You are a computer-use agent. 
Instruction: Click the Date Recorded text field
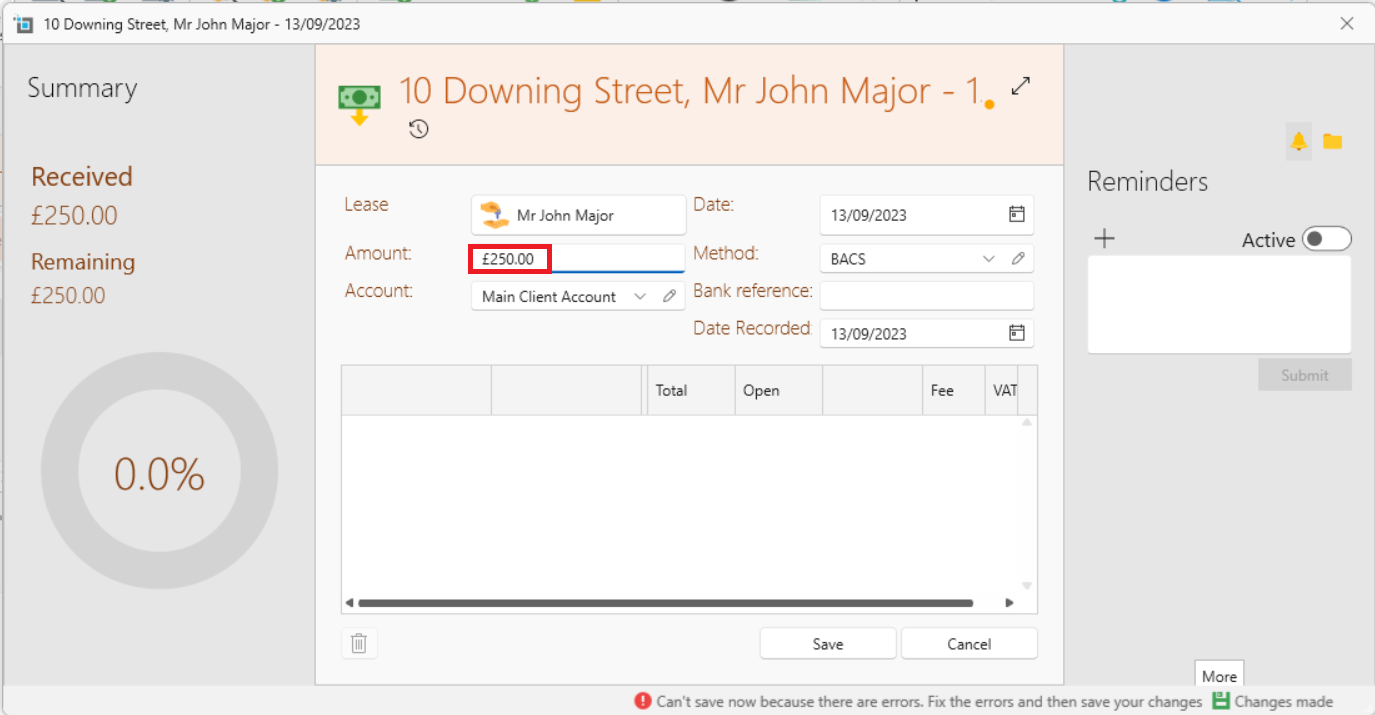click(x=926, y=334)
